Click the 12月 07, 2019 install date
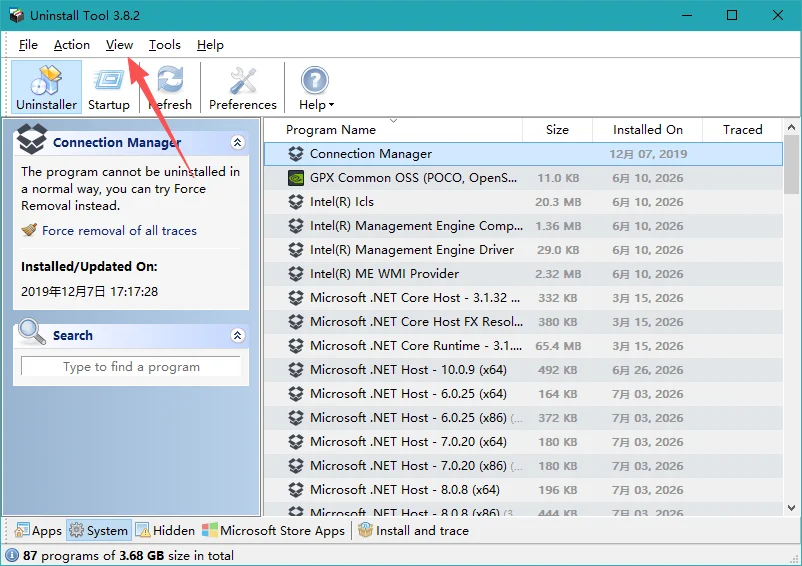 point(648,154)
